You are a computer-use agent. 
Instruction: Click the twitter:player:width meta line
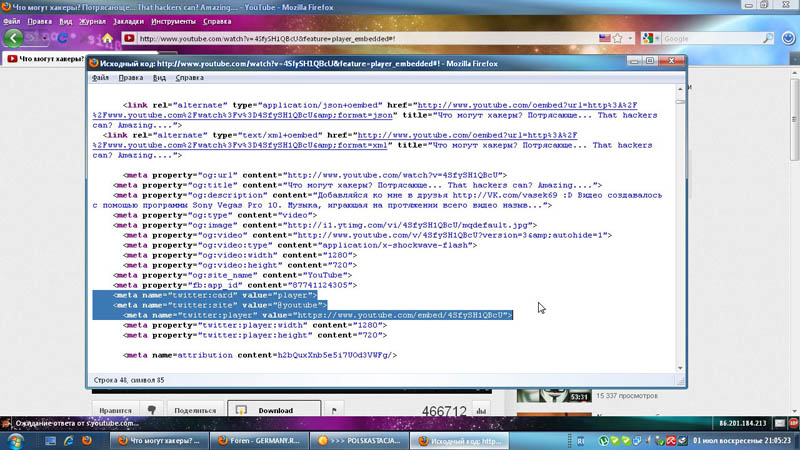coord(255,325)
